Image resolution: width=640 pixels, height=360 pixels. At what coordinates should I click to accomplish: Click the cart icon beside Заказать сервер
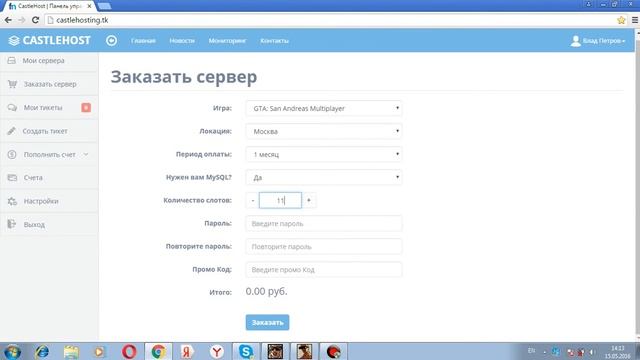click(x=12, y=84)
